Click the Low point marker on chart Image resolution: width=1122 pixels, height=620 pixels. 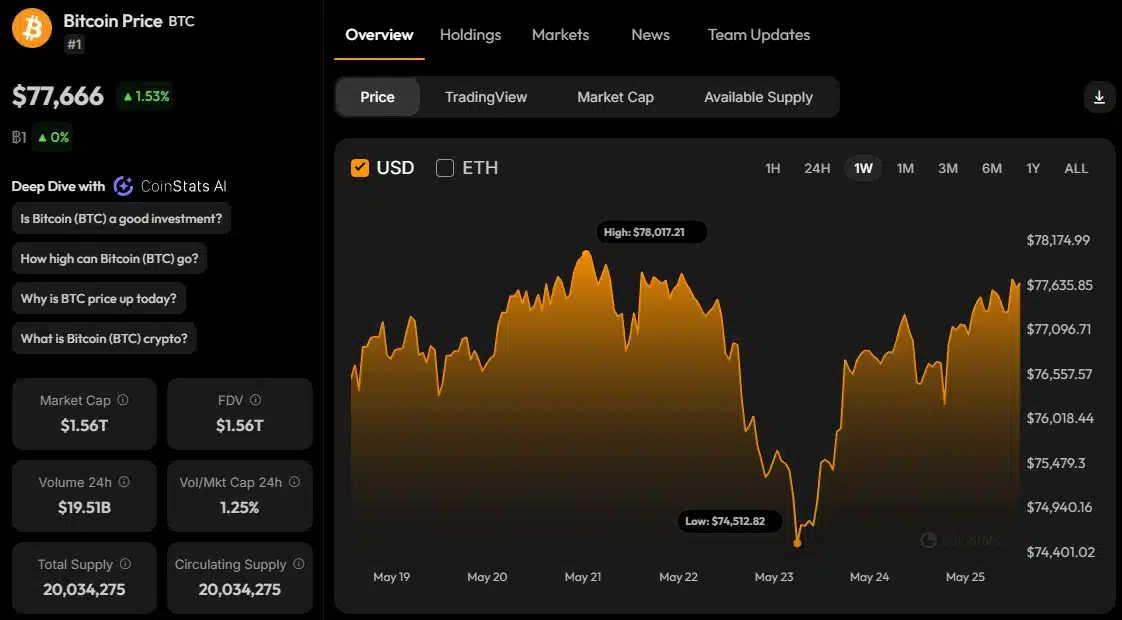797,543
